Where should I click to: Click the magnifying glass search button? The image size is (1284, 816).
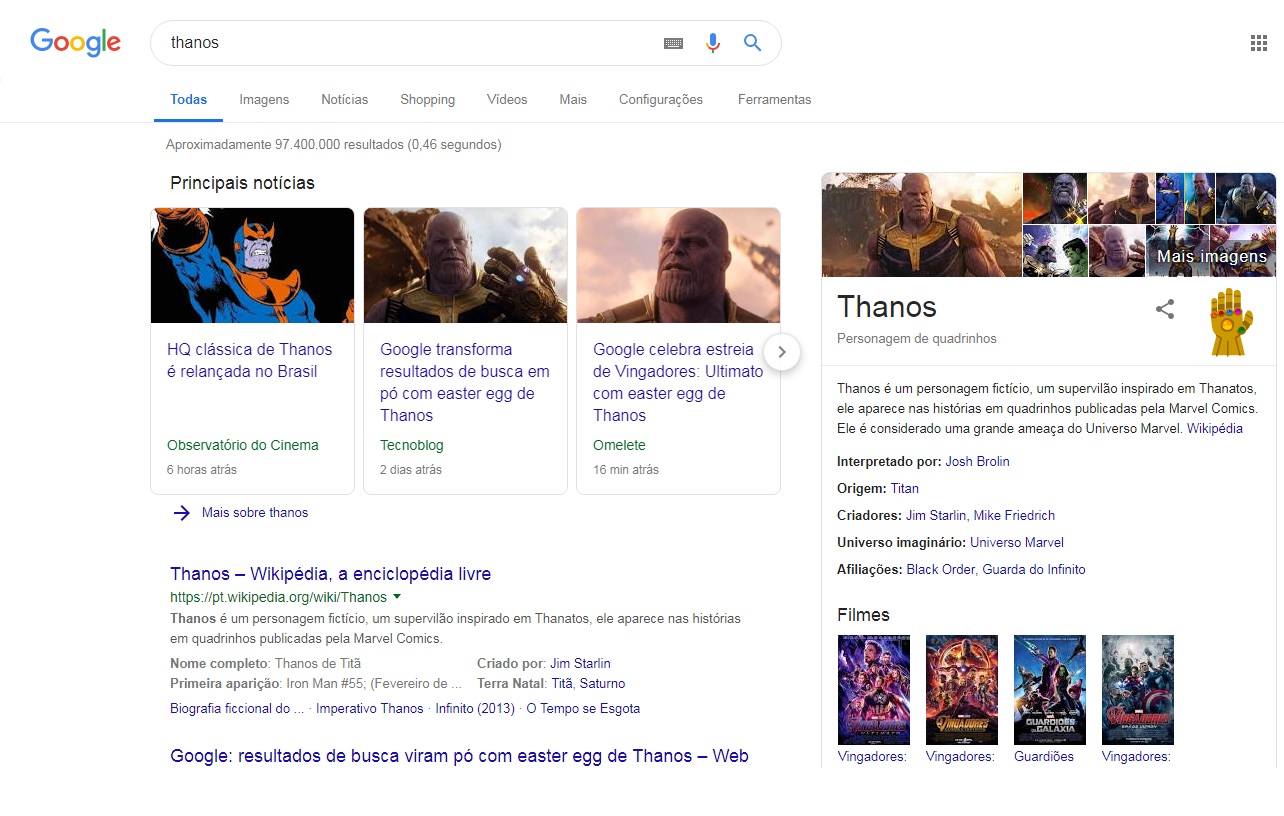(753, 42)
